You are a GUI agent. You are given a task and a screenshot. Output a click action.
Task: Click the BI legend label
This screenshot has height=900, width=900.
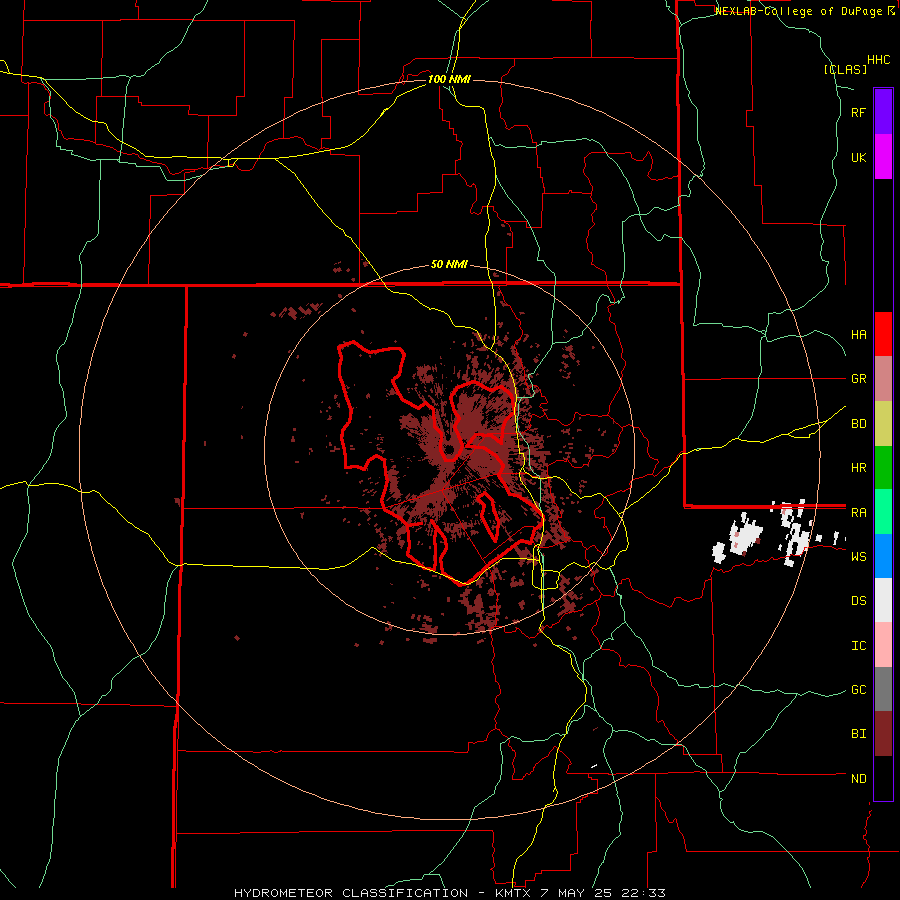tap(858, 734)
